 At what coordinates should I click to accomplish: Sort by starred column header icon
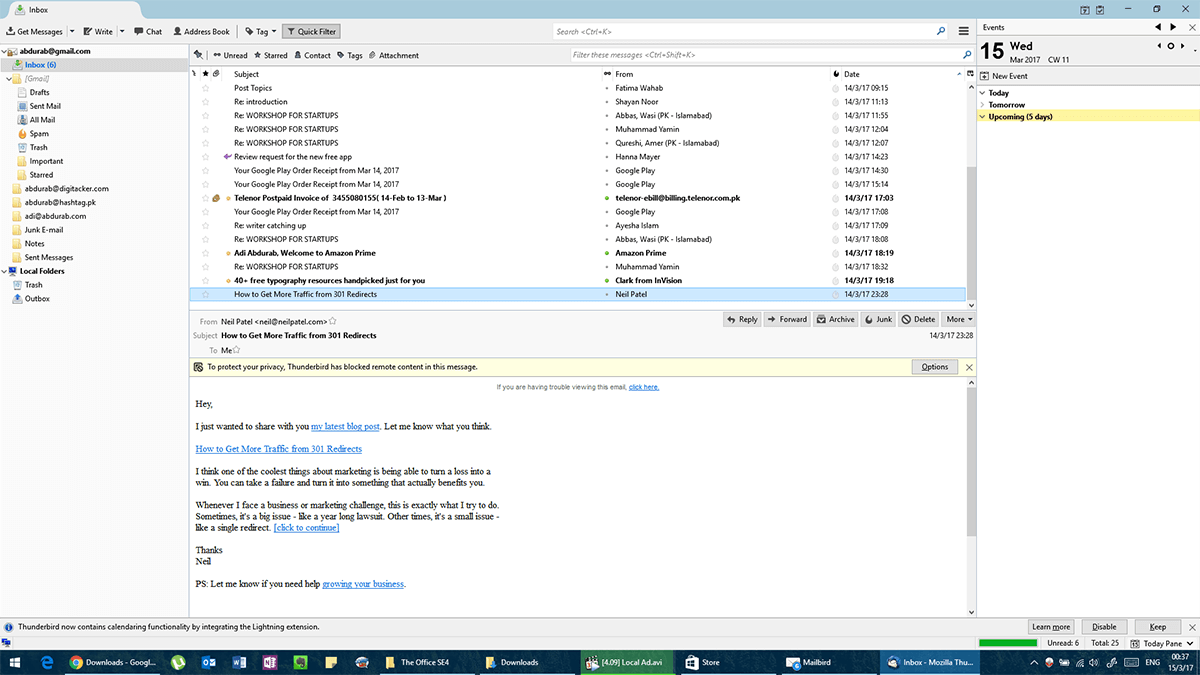point(206,74)
